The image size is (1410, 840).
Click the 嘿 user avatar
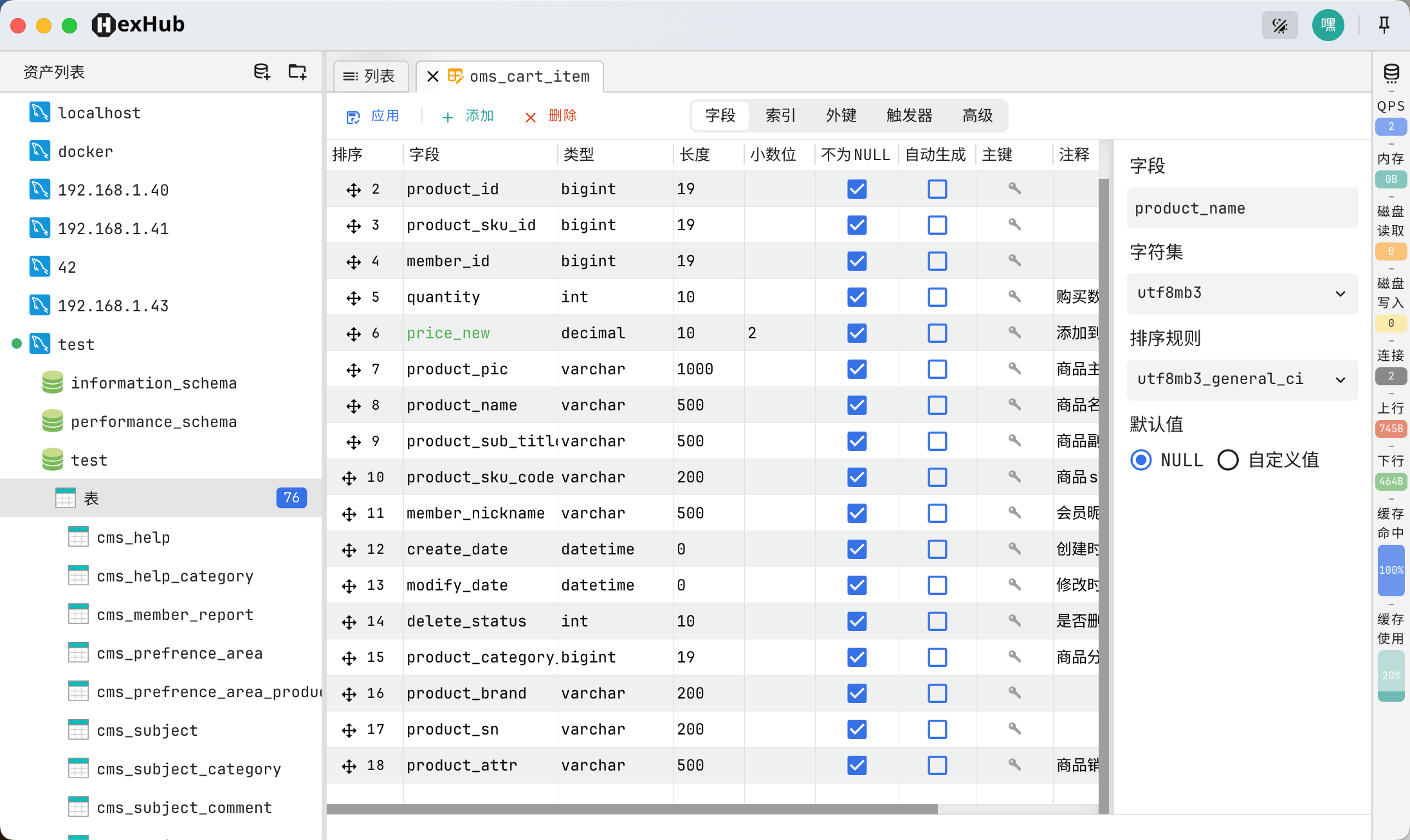tap(1328, 25)
